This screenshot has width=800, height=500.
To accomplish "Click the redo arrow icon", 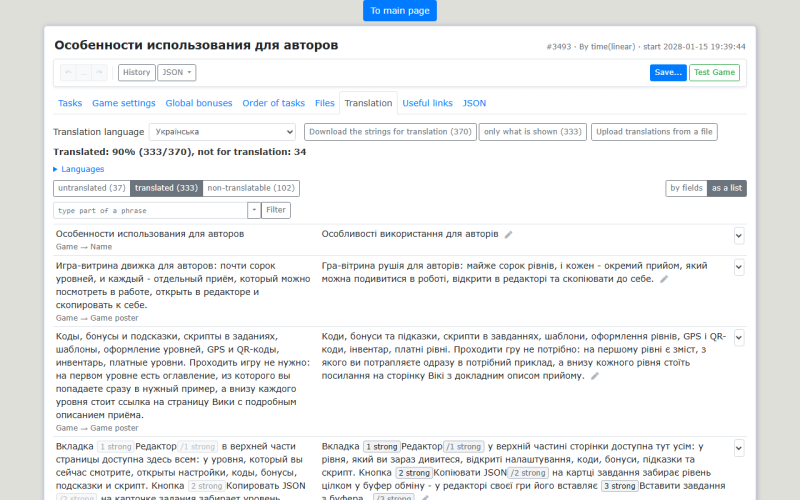I will click(99, 72).
